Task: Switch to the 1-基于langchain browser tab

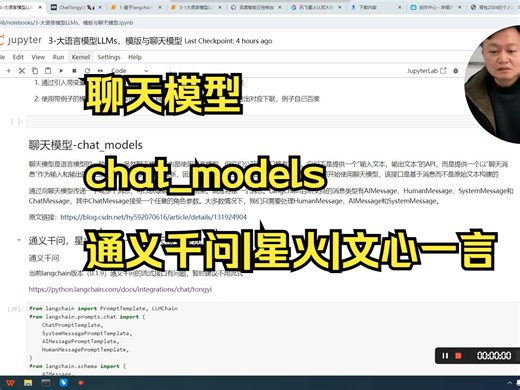Action: pos(135,7)
